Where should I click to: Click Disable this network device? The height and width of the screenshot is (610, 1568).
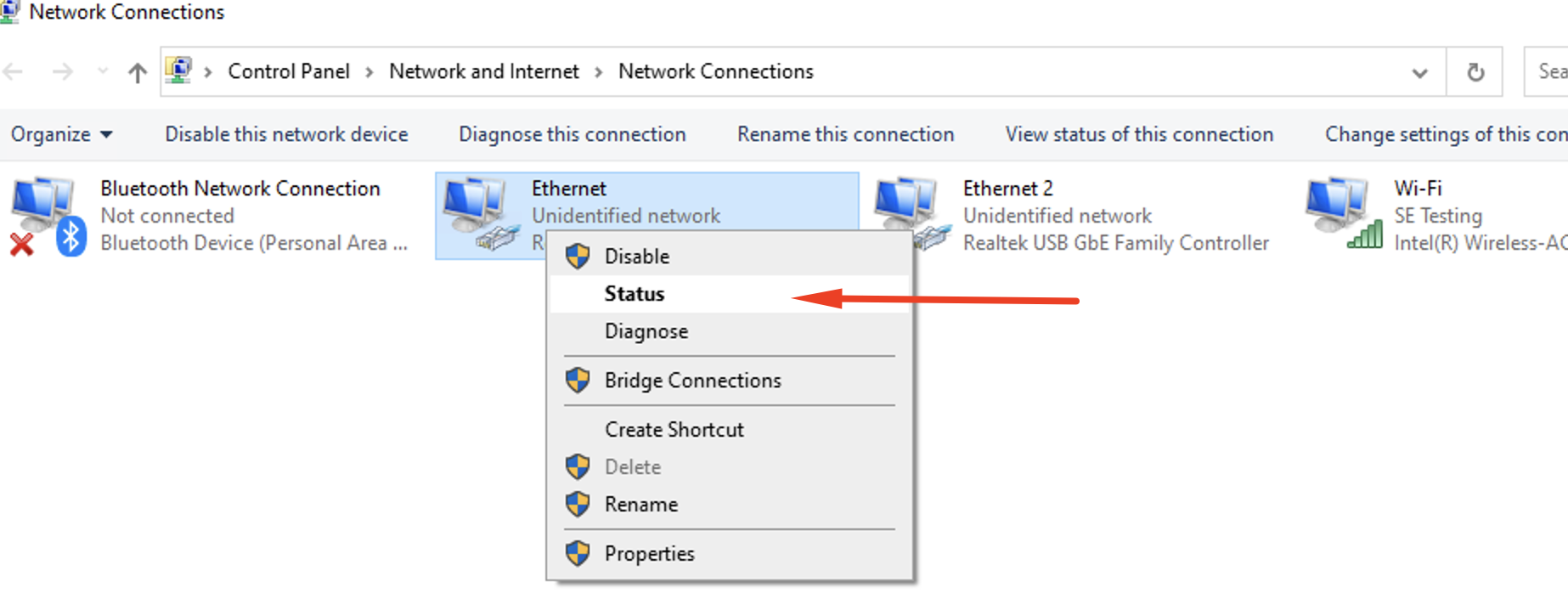click(286, 134)
